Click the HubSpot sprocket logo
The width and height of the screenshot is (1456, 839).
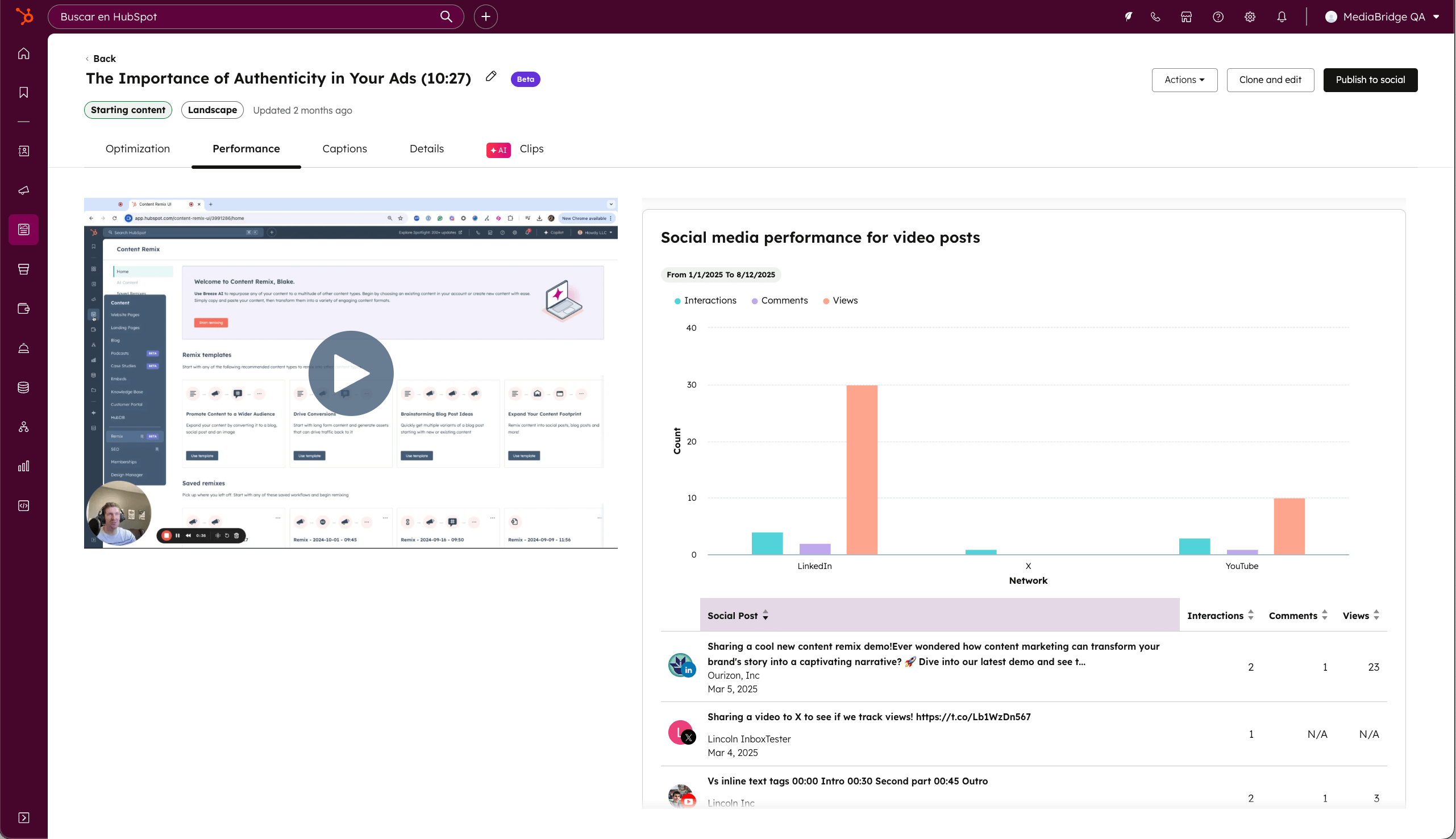(24, 16)
